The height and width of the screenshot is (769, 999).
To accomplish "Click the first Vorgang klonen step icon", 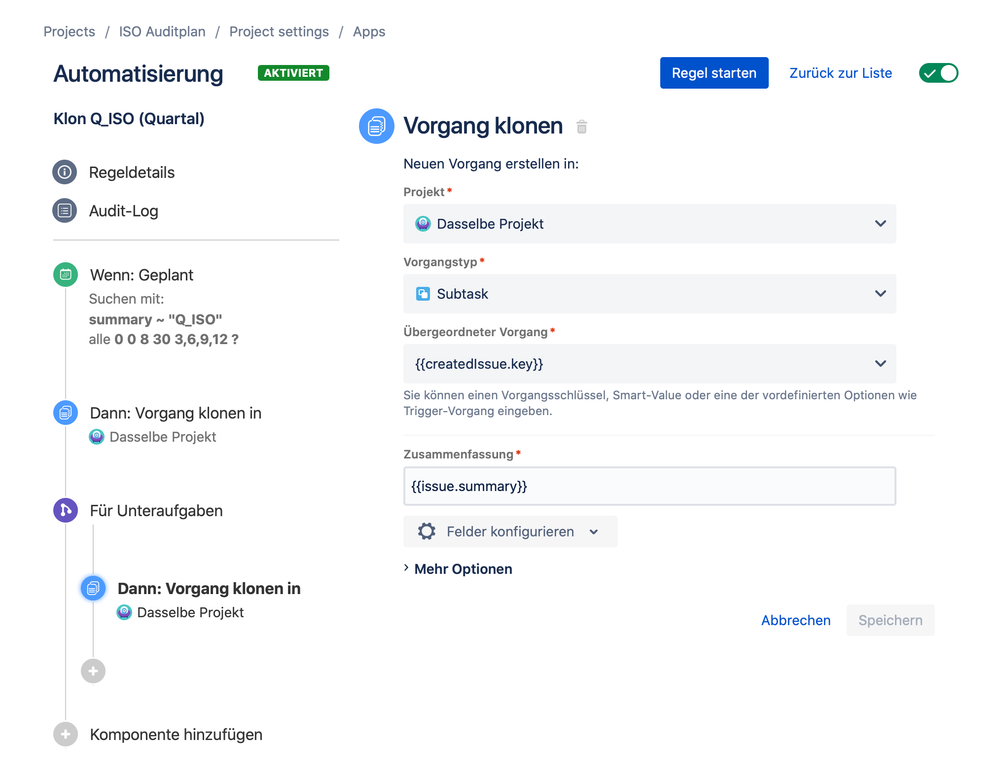I will [x=65, y=413].
